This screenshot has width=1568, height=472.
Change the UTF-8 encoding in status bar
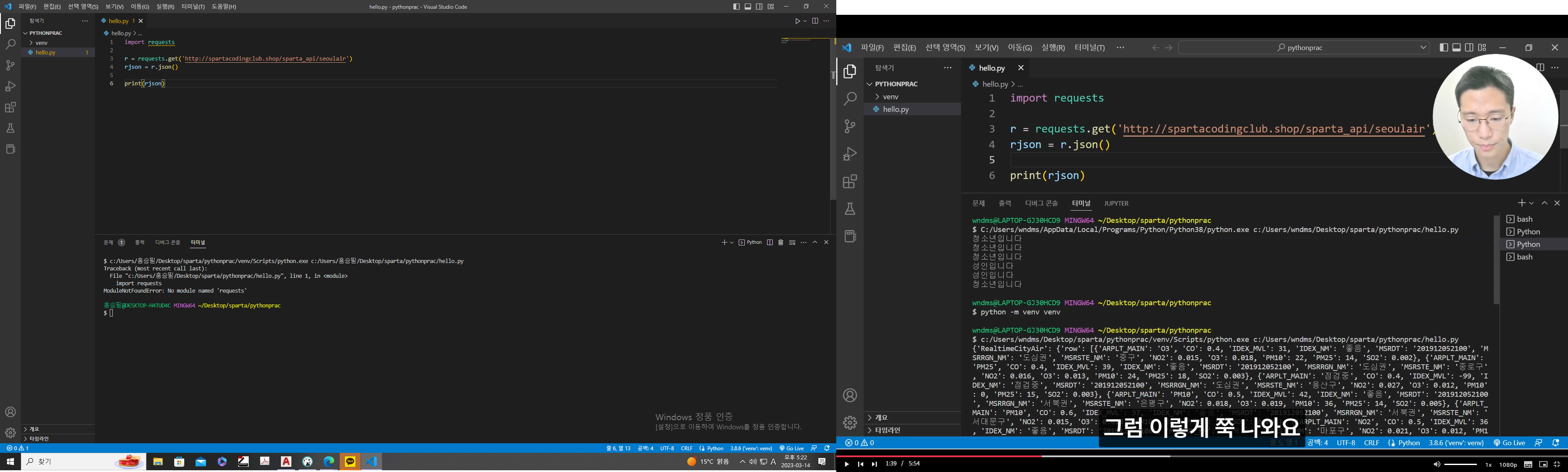tap(667, 448)
